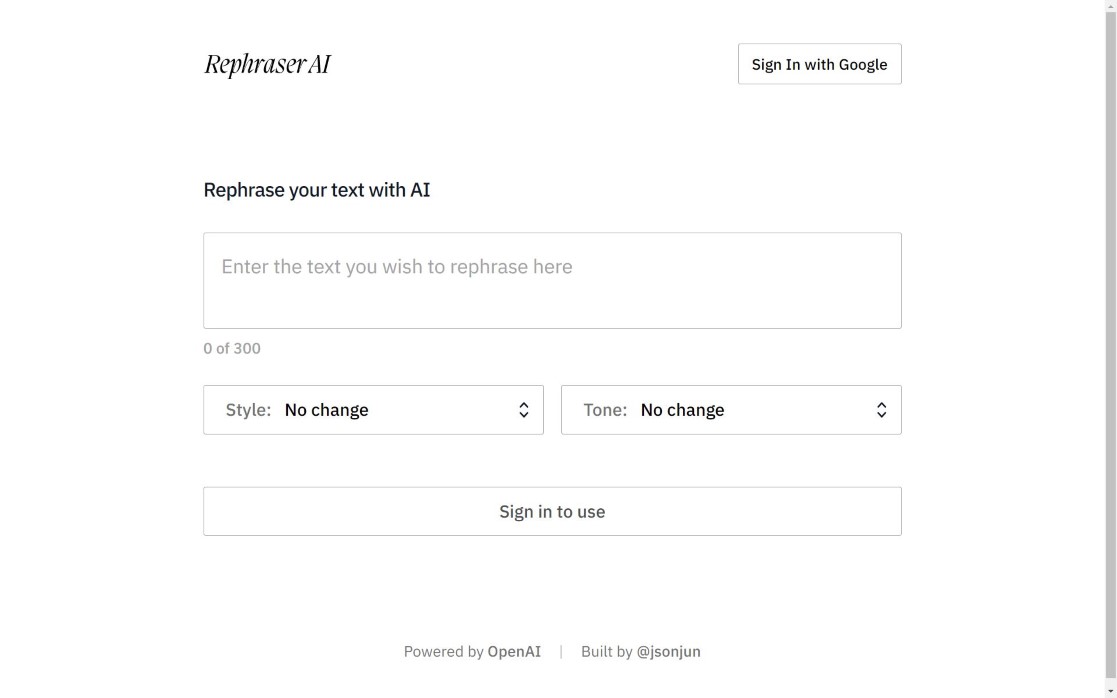Click the 'Tone:' label text

[x=605, y=410]
